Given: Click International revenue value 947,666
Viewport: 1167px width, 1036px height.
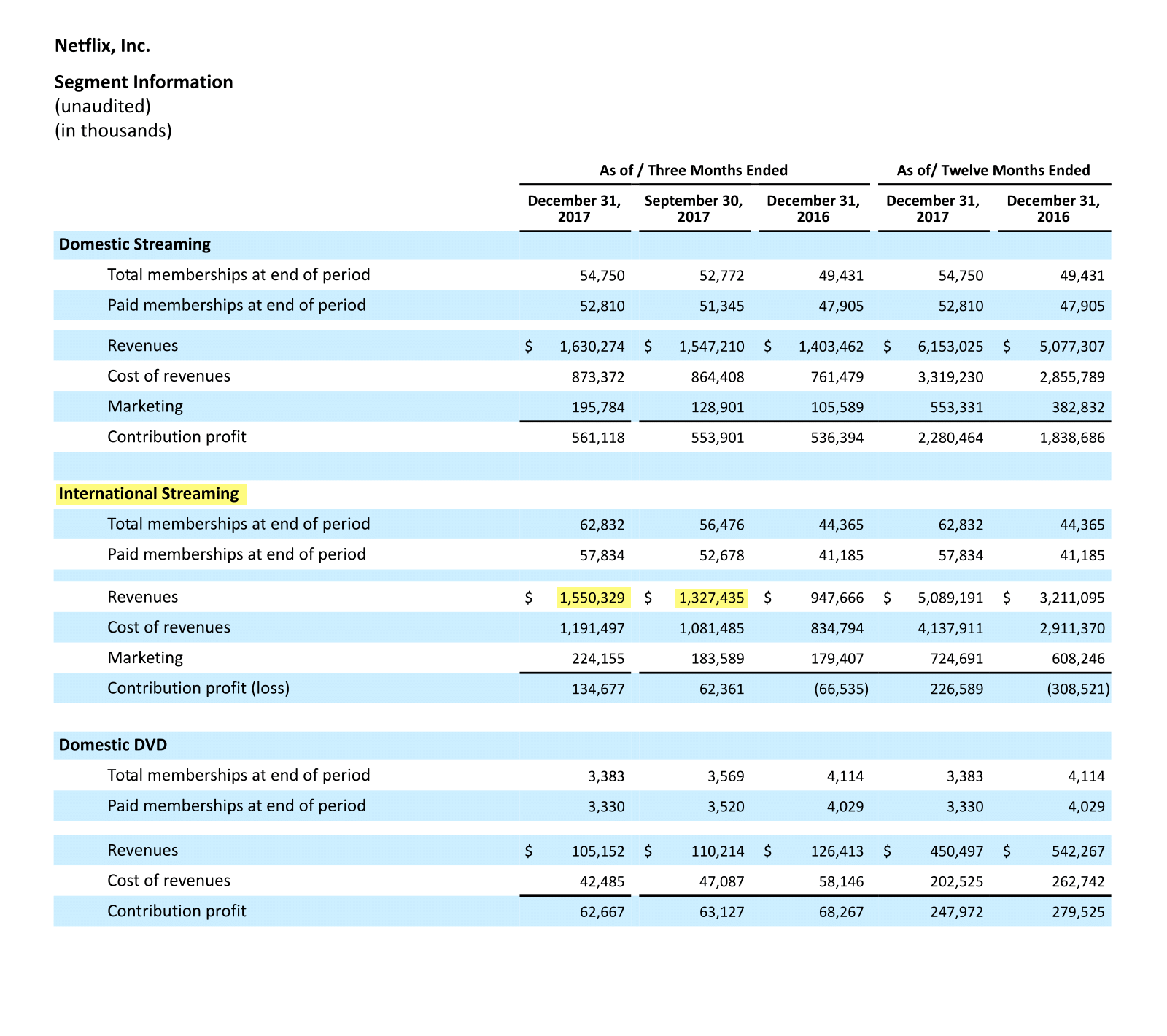Looking at the screenshot, I should point(837,598).
